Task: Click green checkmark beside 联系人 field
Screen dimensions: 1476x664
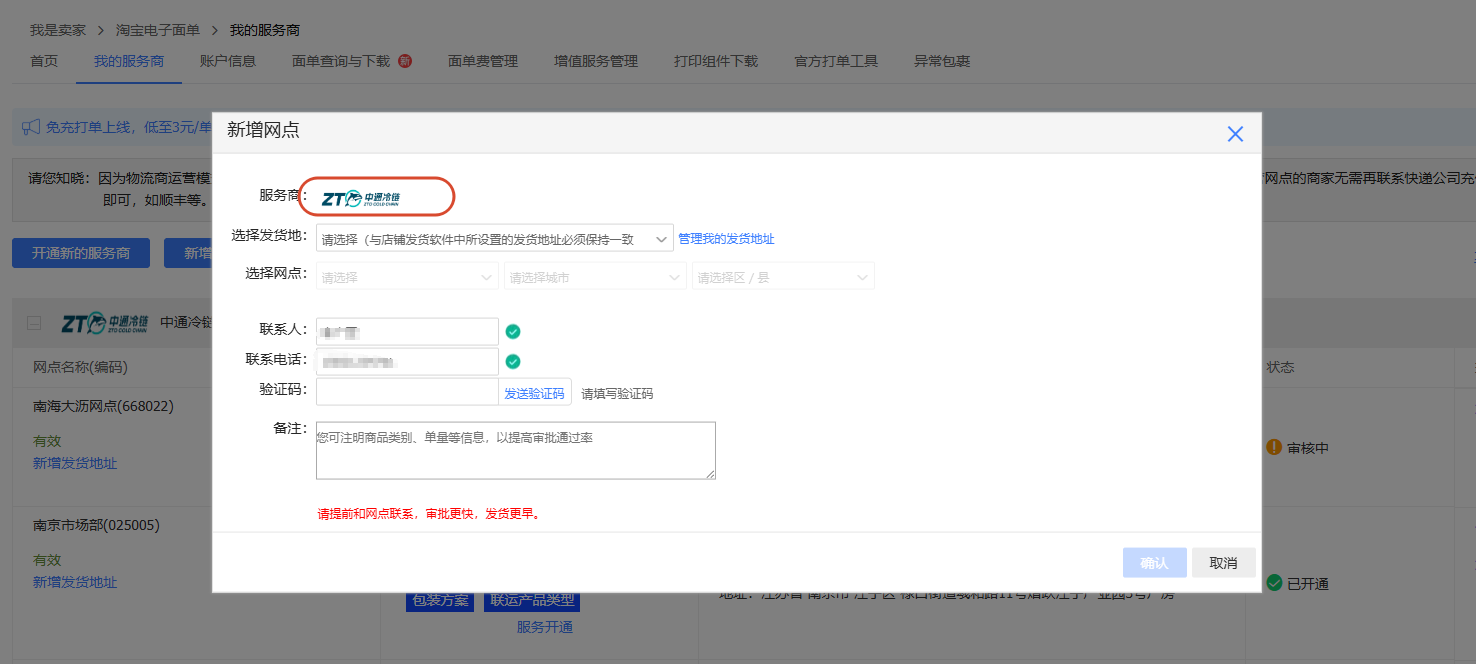Action: (x=513, y=332)
